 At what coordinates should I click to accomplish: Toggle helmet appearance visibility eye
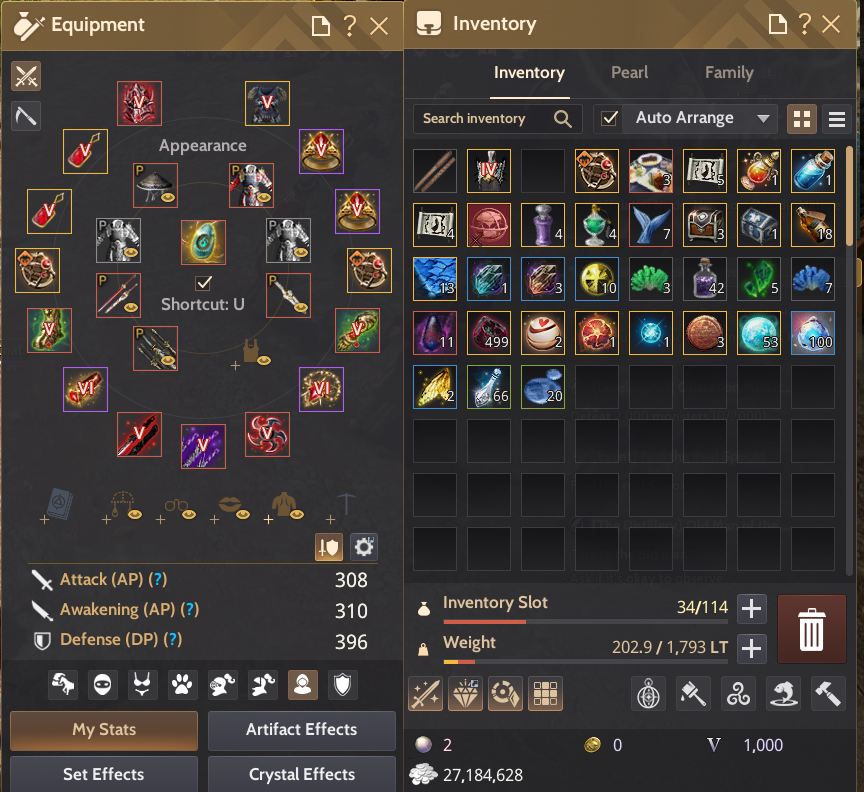[168, 197]
